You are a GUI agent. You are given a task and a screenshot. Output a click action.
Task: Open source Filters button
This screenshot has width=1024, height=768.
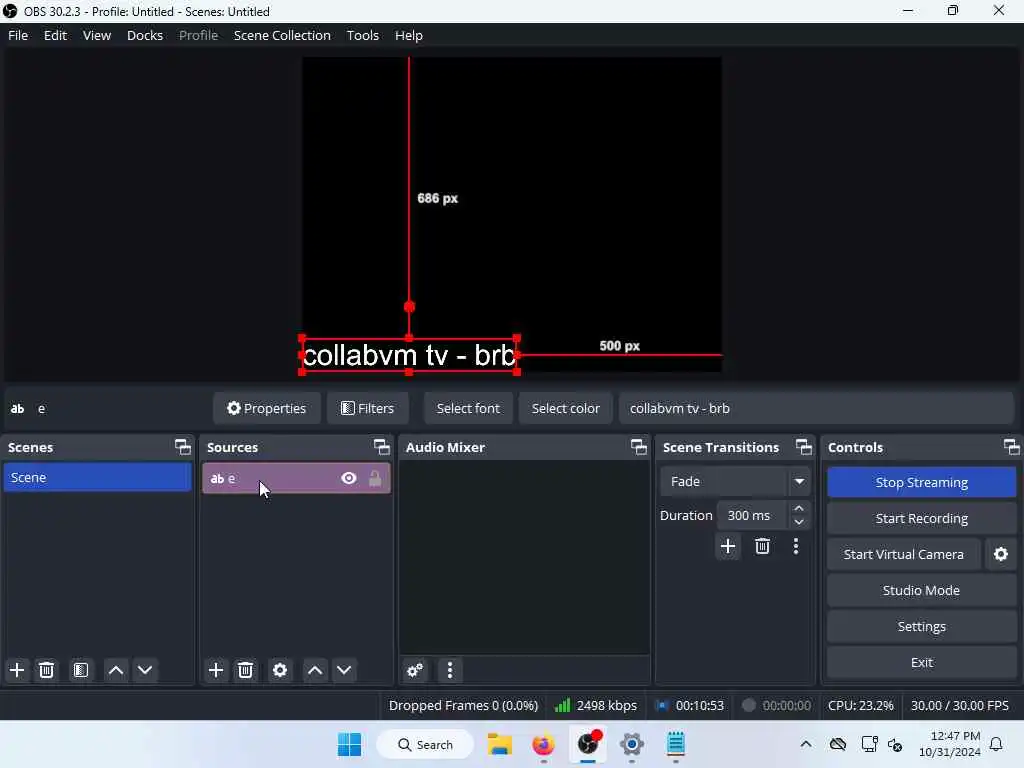point(368,409)
